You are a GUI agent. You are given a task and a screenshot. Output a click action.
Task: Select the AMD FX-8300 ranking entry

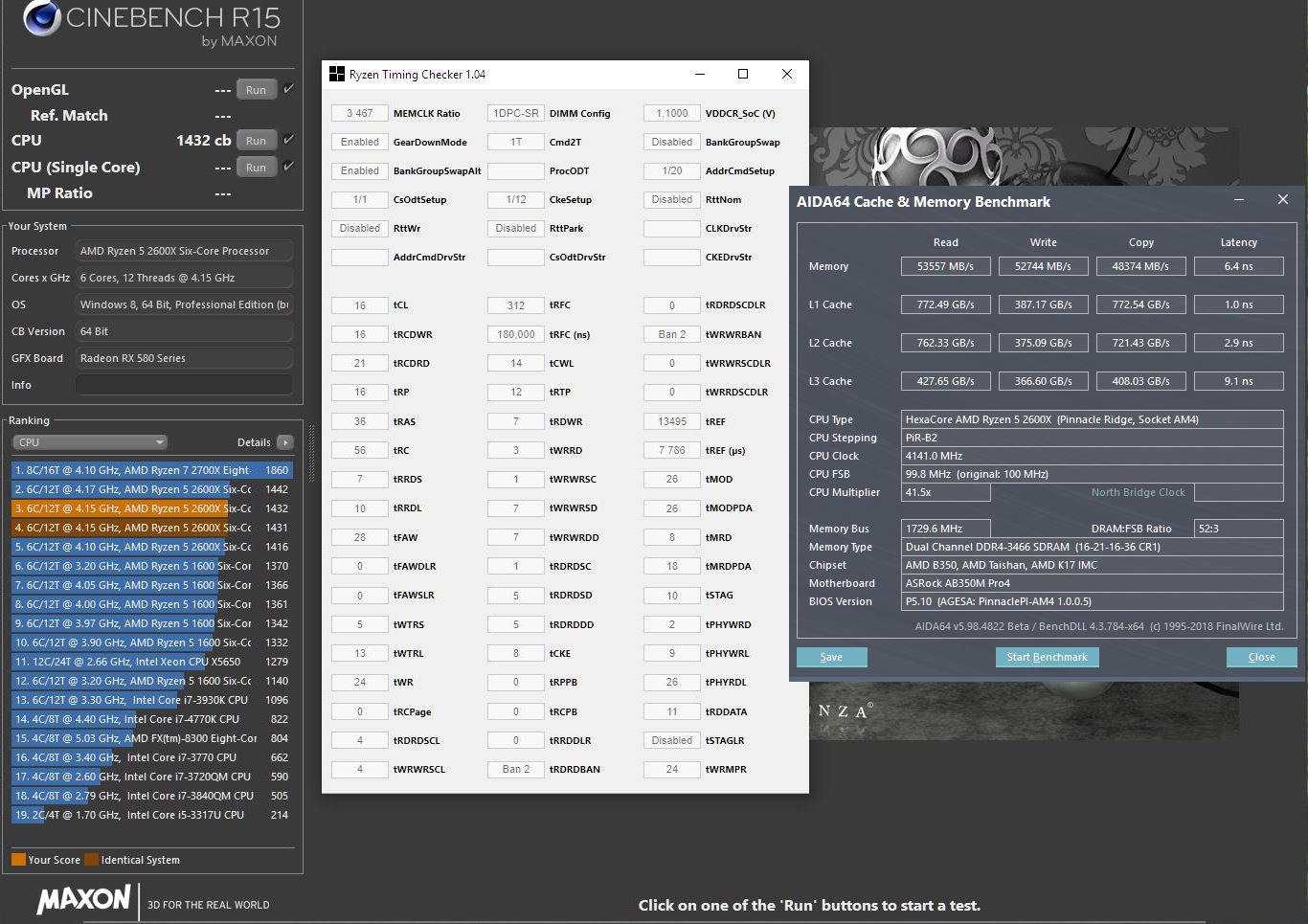pos(152,738)
